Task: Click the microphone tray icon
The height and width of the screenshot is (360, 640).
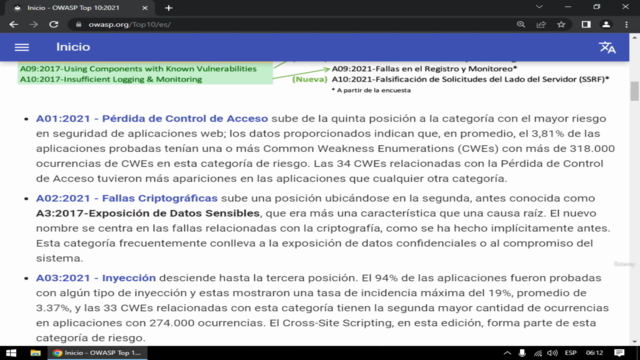Action: click(x=522, y=353)
